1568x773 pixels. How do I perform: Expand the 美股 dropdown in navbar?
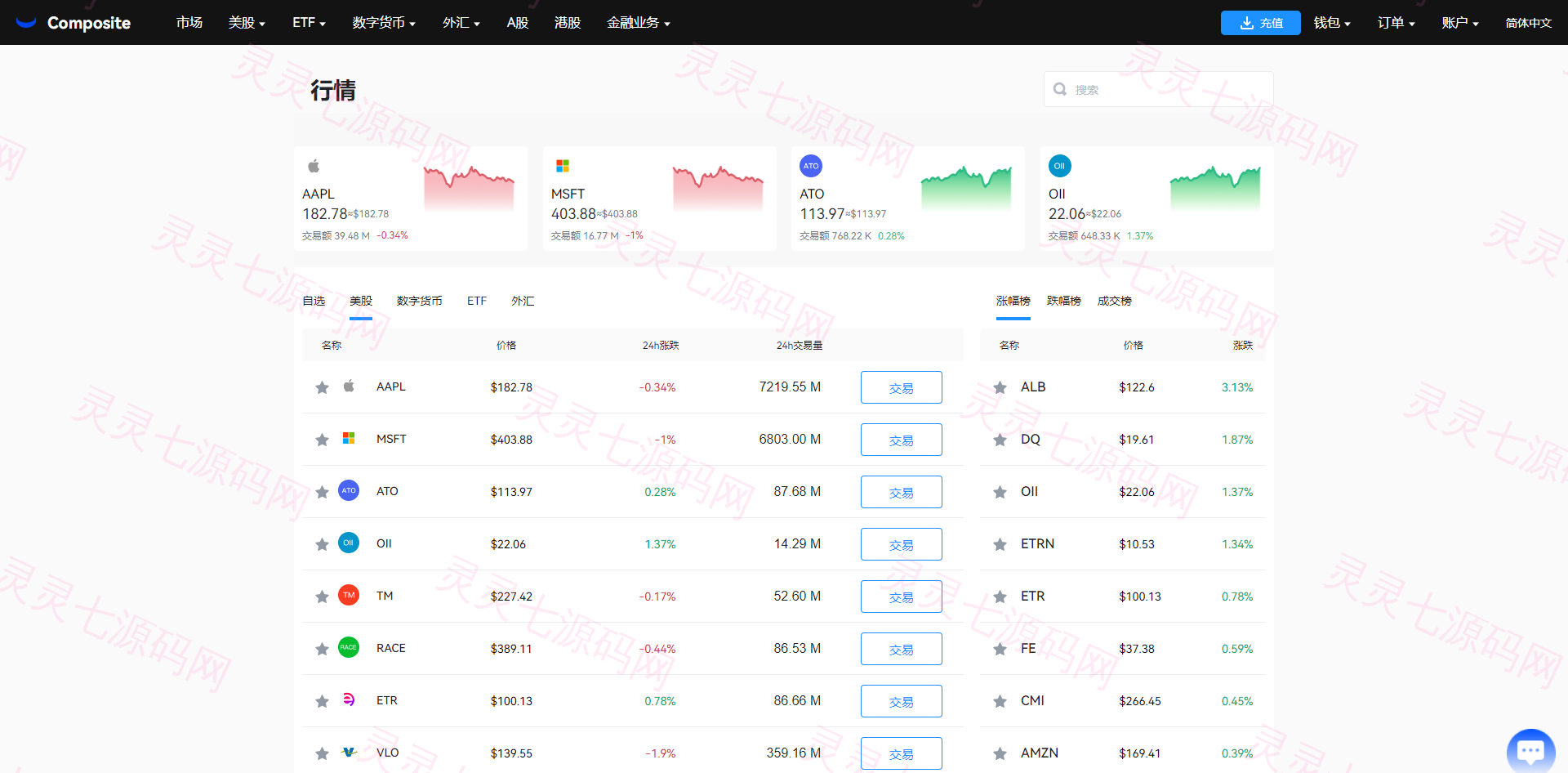tap(247, 23)
